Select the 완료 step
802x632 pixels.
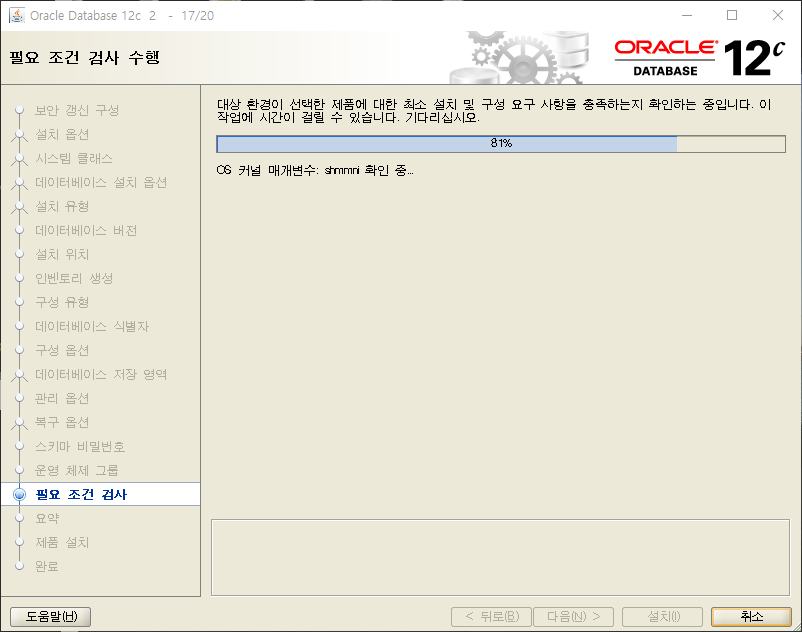pos(47,567)
